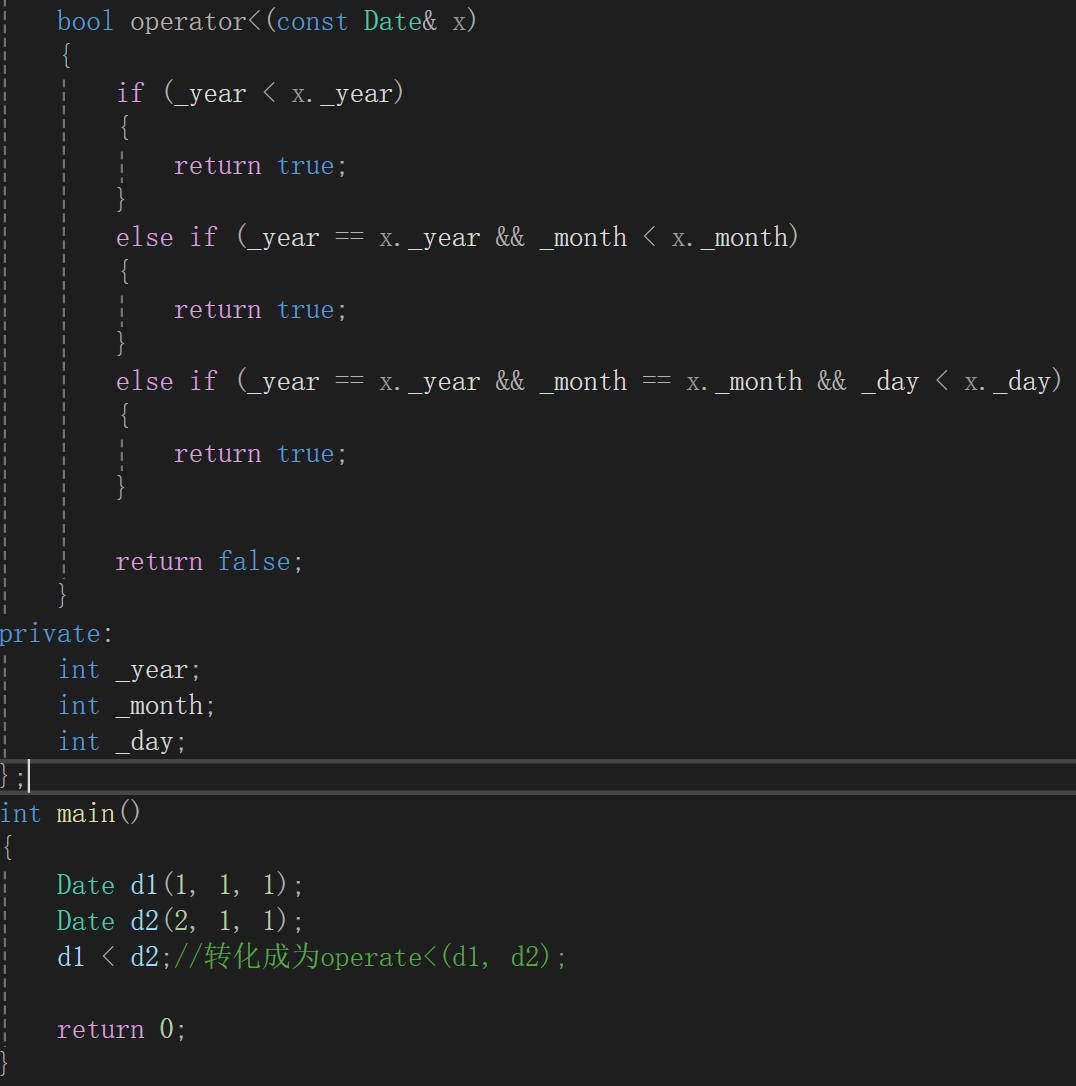The height and width of the screenshot is (1086, 1076).
Task: Click 'return true;' under the '_day < x._day' check
Action: click(260, 454)
